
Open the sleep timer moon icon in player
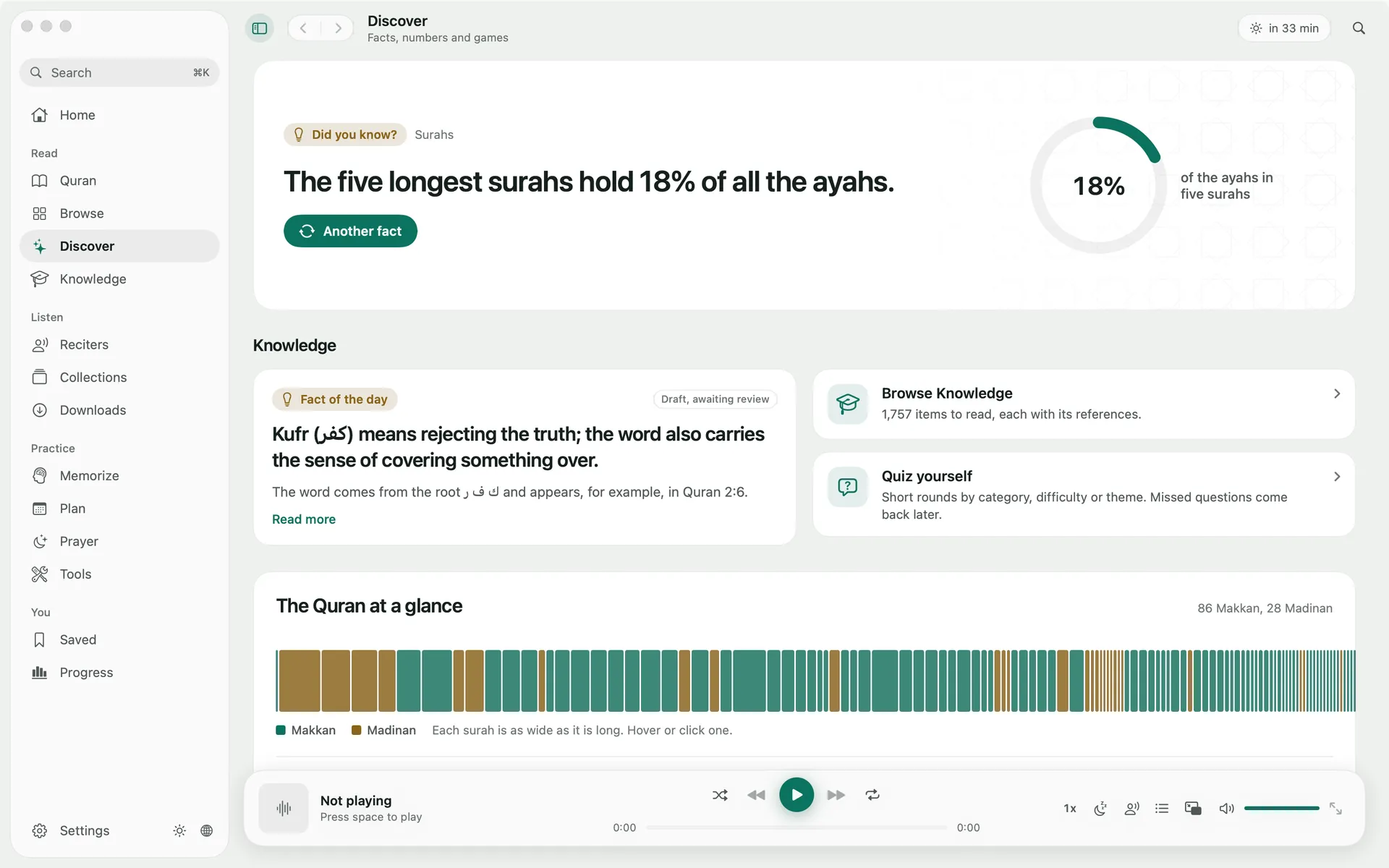(x=1100, y=808)
